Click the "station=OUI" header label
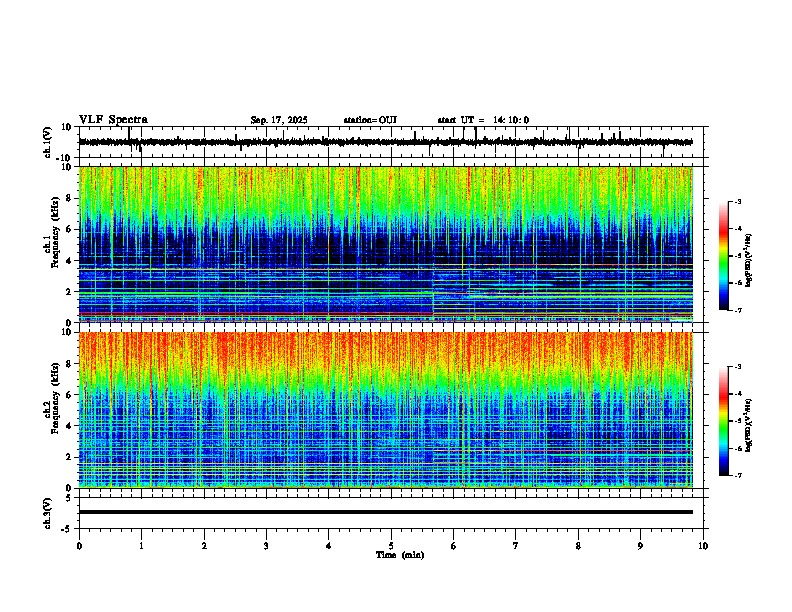This screenshot has width=792, height=612. tap(370, 120)
